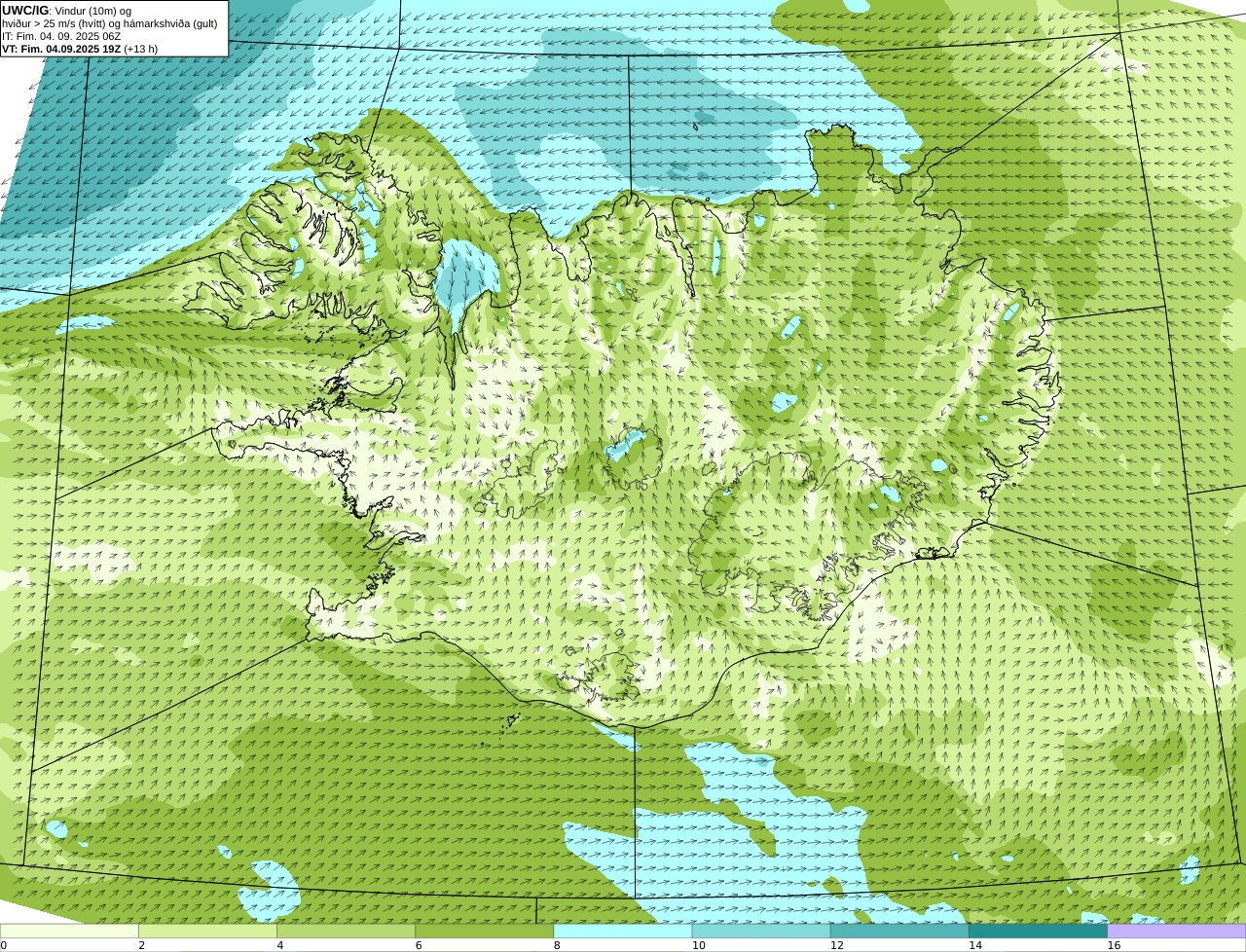Select the light green 2–4 m/s scale swatch
The width and height of the screenshot is (1246, 952).
click(x=207, y=931)
